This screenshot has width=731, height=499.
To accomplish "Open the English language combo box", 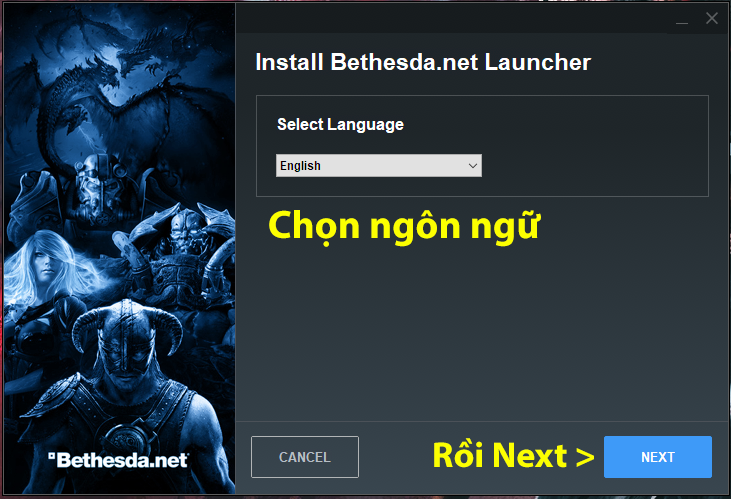I will (379, 166).
